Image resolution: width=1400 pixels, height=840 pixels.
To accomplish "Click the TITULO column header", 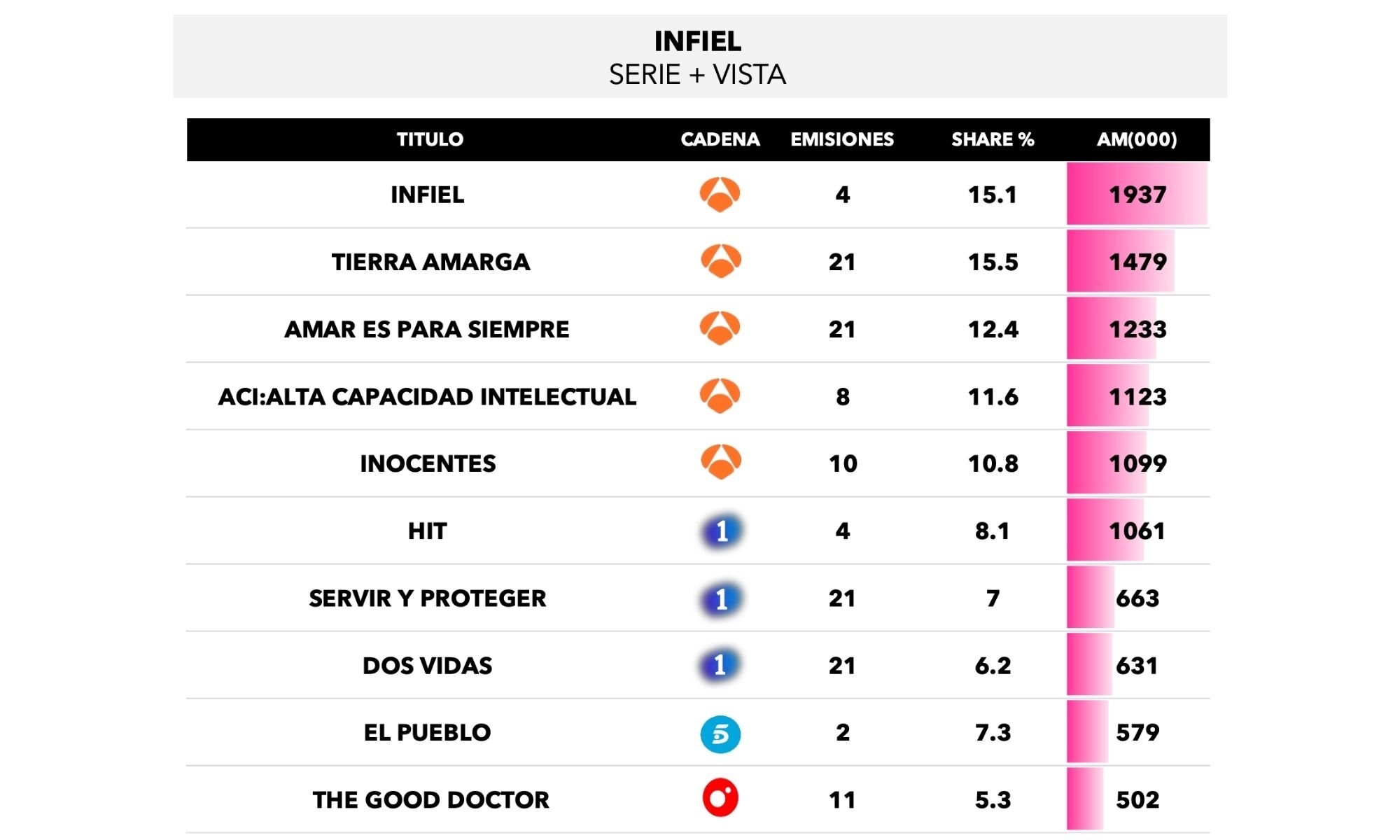I will click(430, 139).
